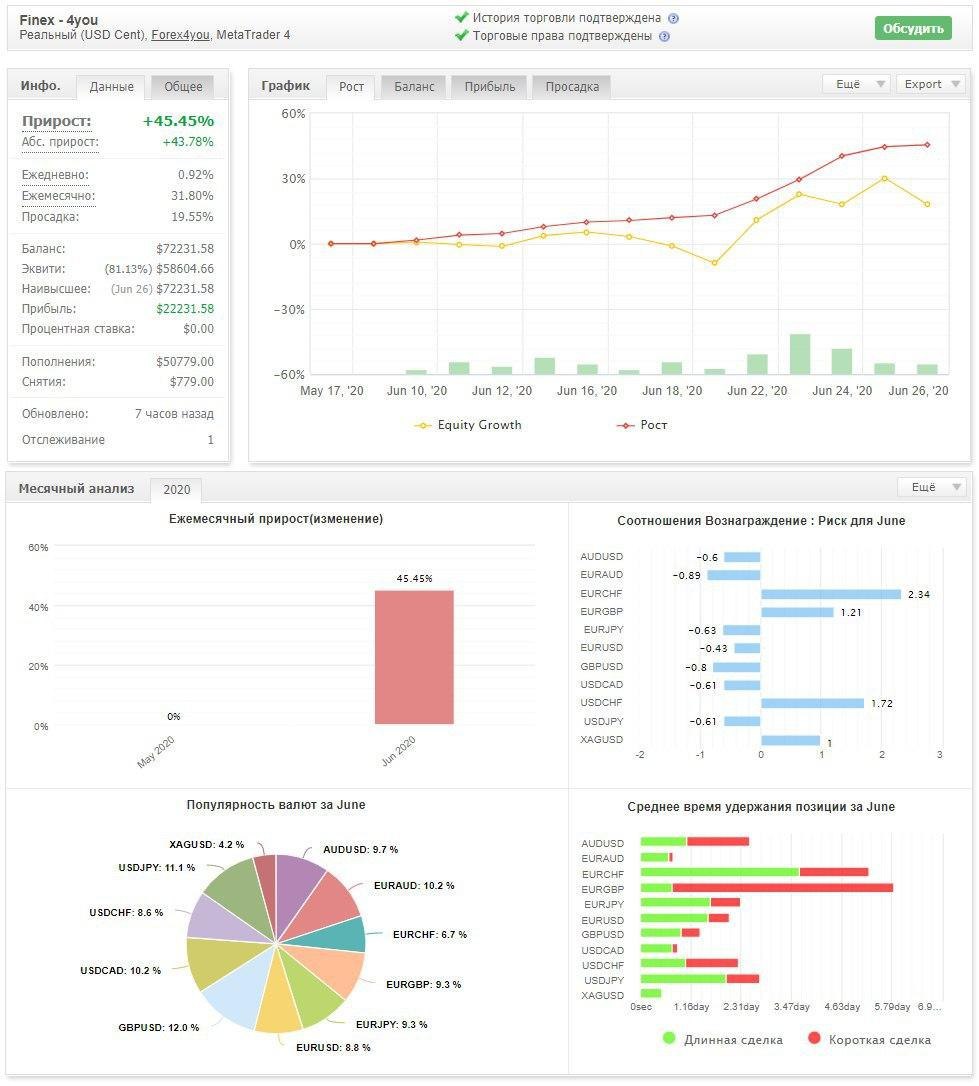Expand Ещё dropdown in Месячный анализ section
The width and height of the screenshot is (979, 1086).
931,487
